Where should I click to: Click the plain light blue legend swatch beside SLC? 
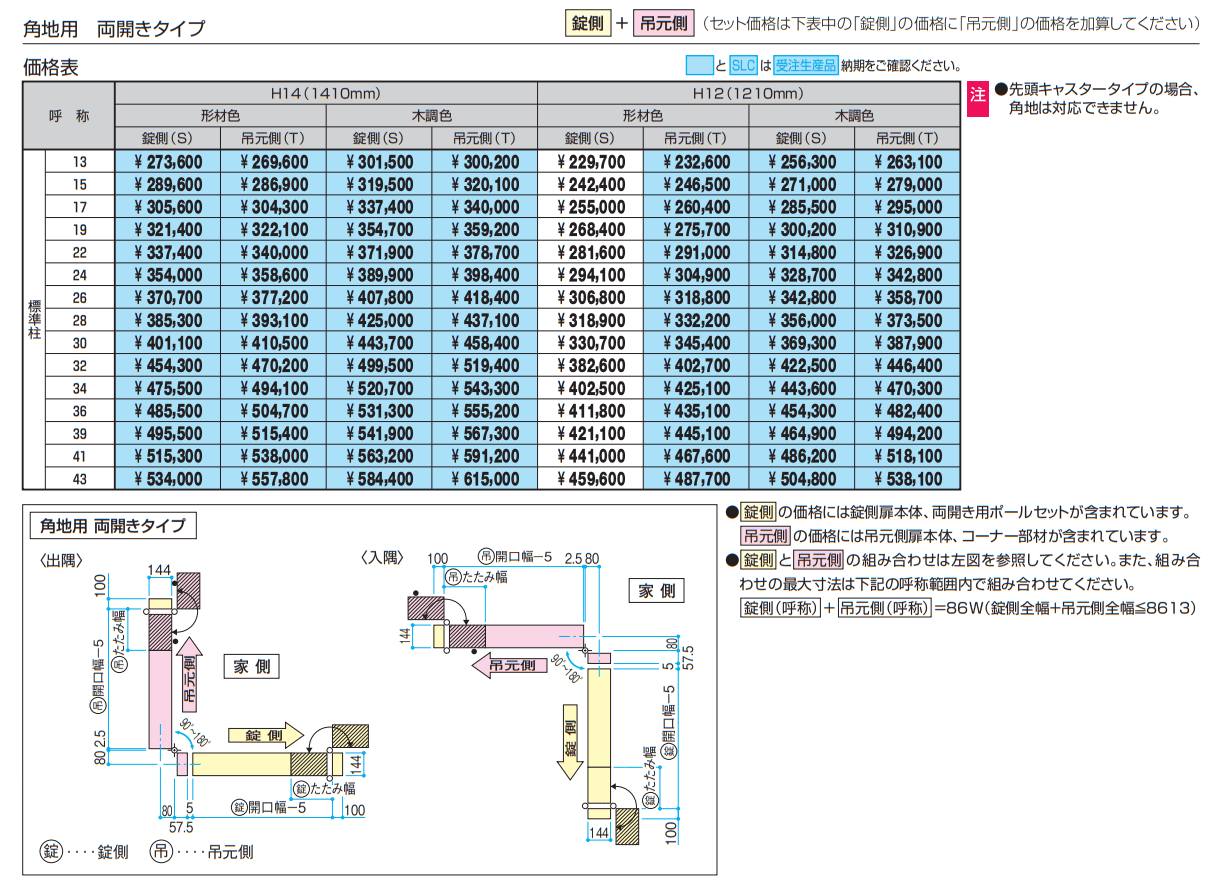point(699,66)
